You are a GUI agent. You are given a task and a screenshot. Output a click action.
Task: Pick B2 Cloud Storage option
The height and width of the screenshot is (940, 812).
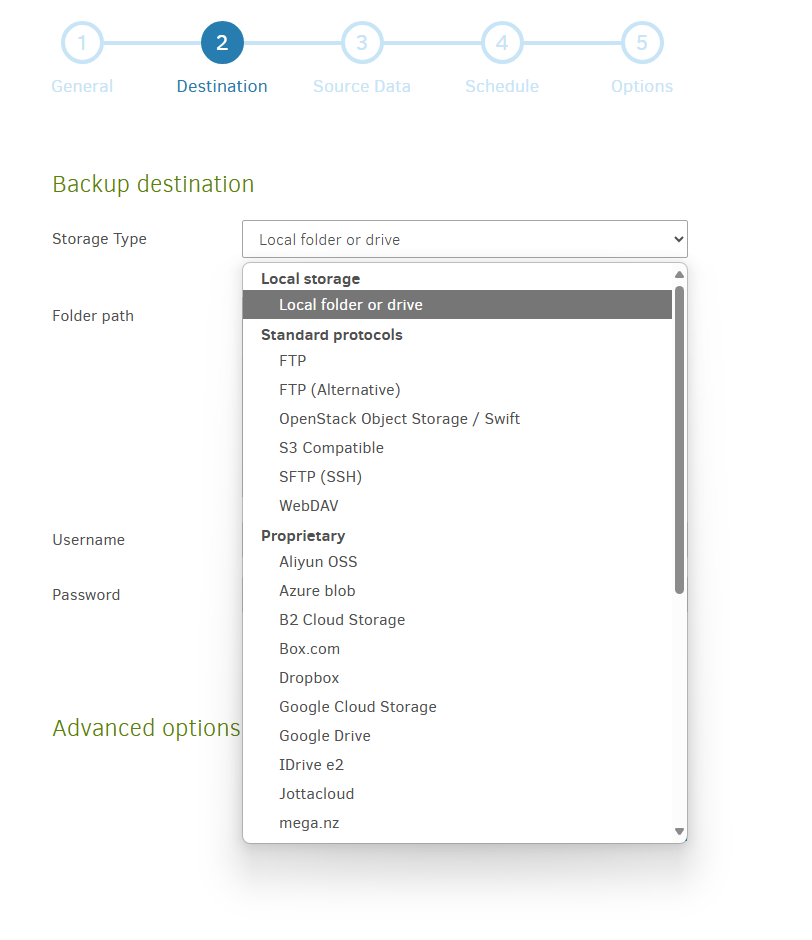(x=342, y=619)
